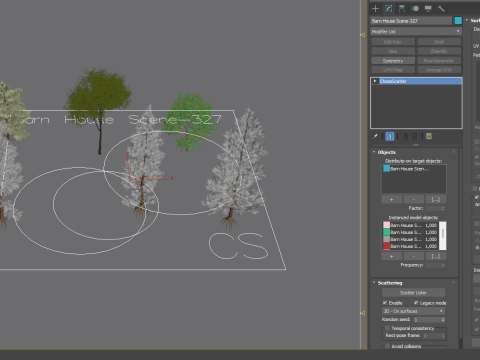Toggle Show End Result icon
480x360 pixels.
click(x=390, y=136)
